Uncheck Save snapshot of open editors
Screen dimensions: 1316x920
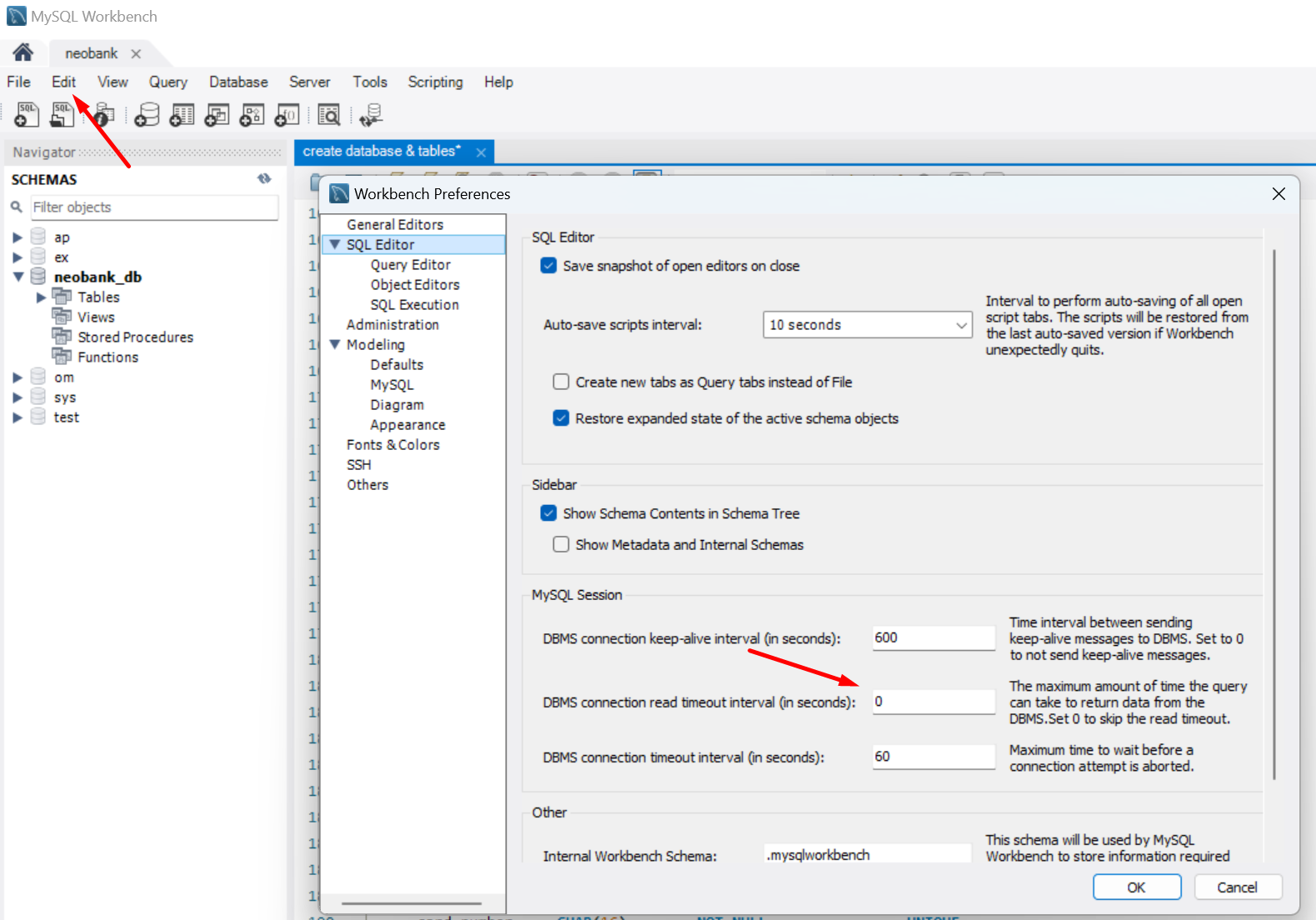click(x=548, y=266)
